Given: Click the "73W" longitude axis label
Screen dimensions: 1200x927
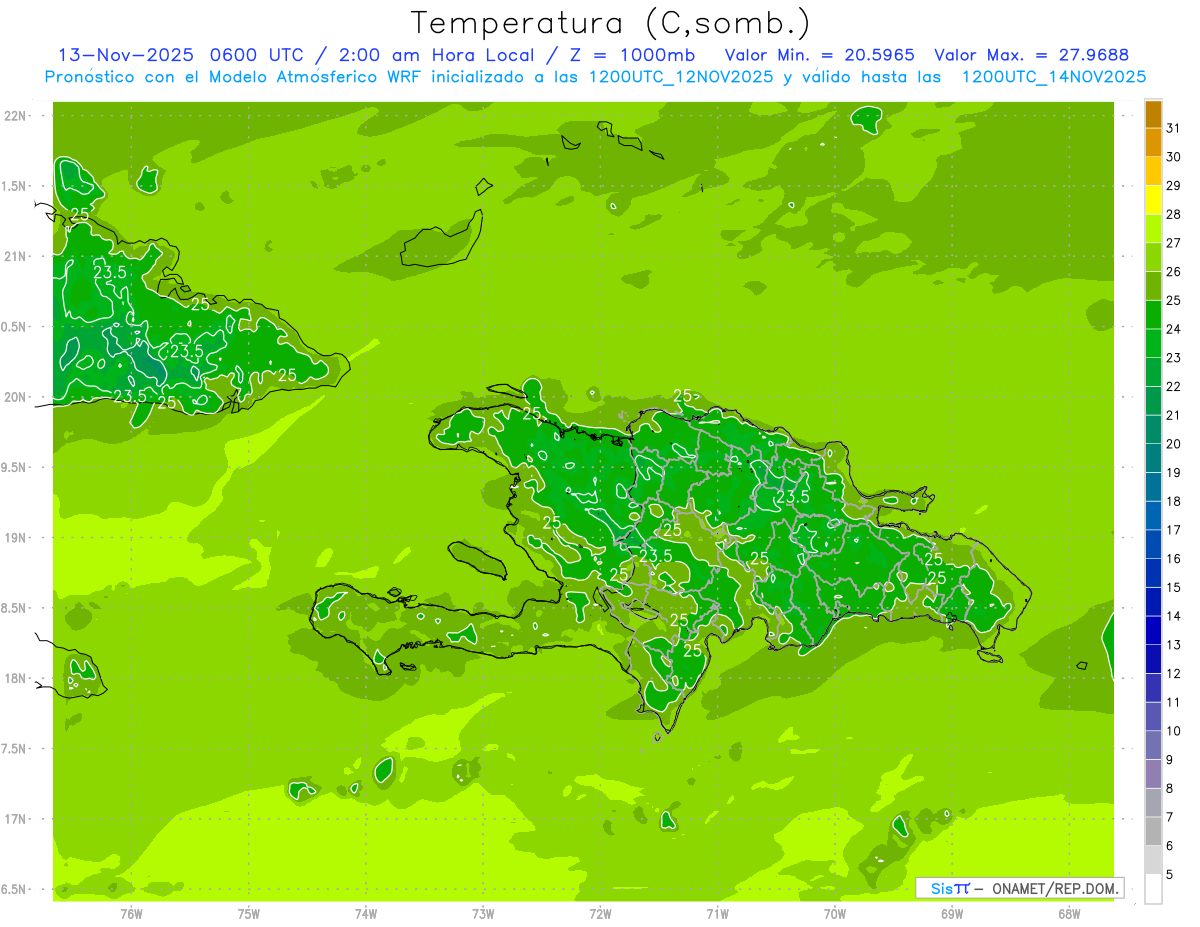Looking at the screenshot, I should point(483,913).
